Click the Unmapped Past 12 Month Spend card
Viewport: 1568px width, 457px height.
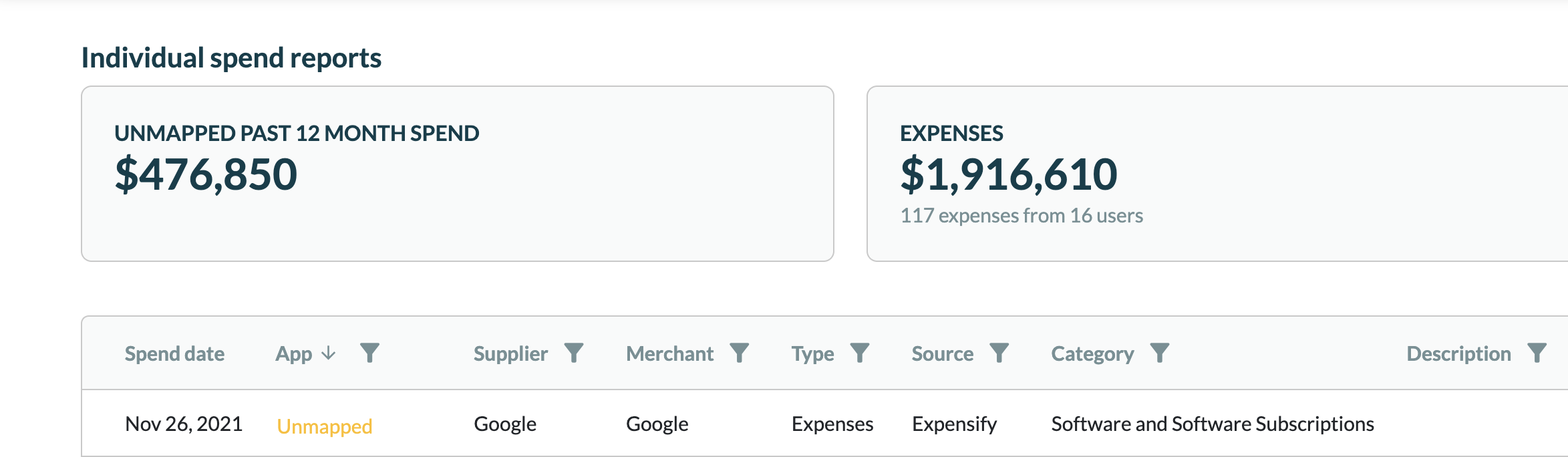[457, 174]
